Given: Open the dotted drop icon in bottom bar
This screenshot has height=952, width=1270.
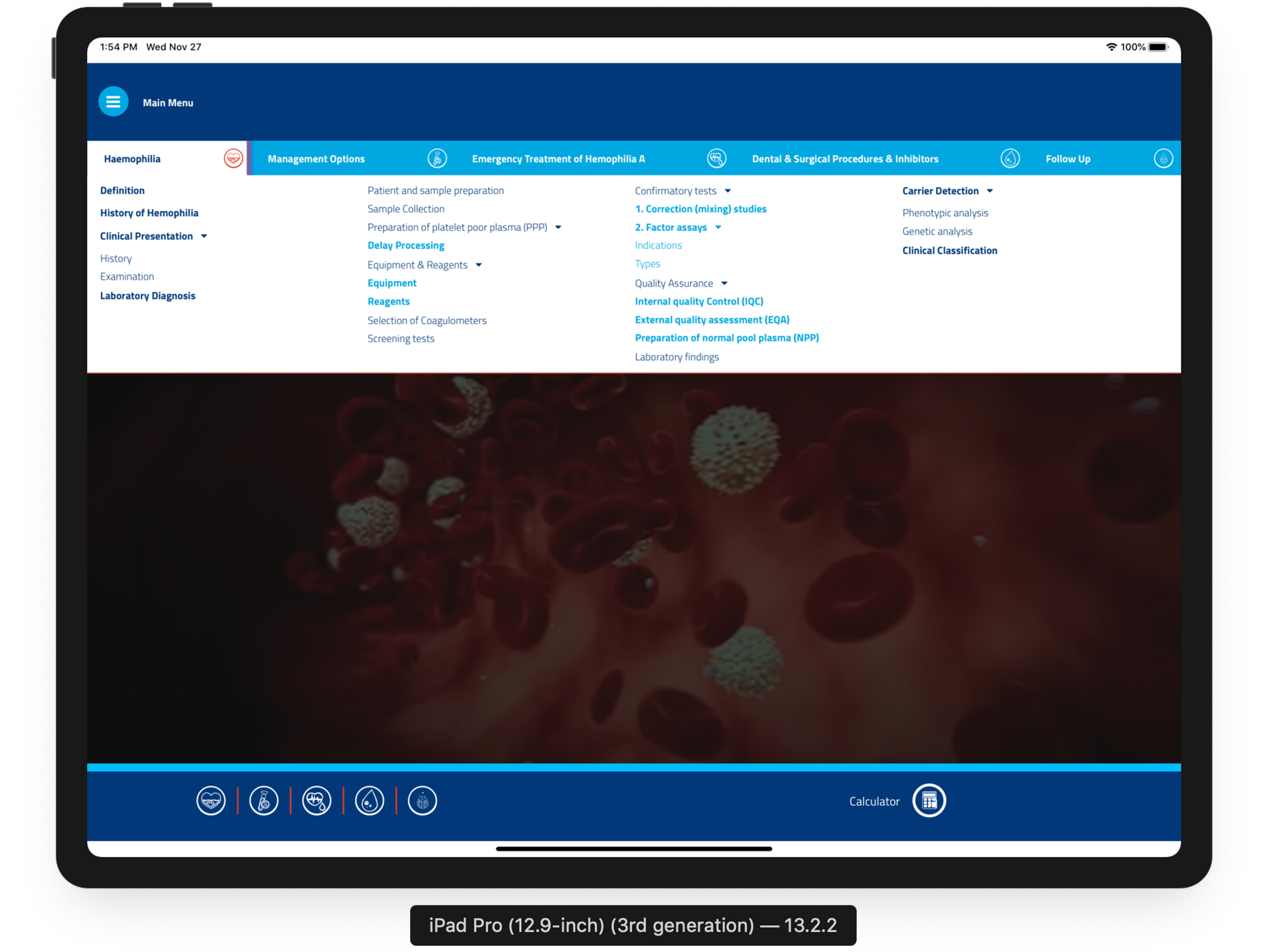Looking at the screenshot, I should pyautogui.click(x=423, y=800).
